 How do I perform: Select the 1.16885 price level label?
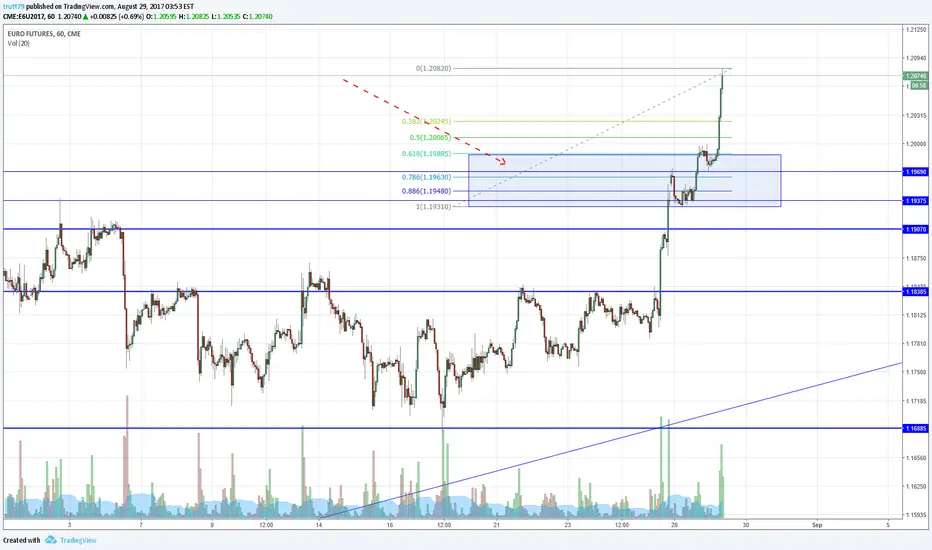pyautogui.click(x=915, y=428)
